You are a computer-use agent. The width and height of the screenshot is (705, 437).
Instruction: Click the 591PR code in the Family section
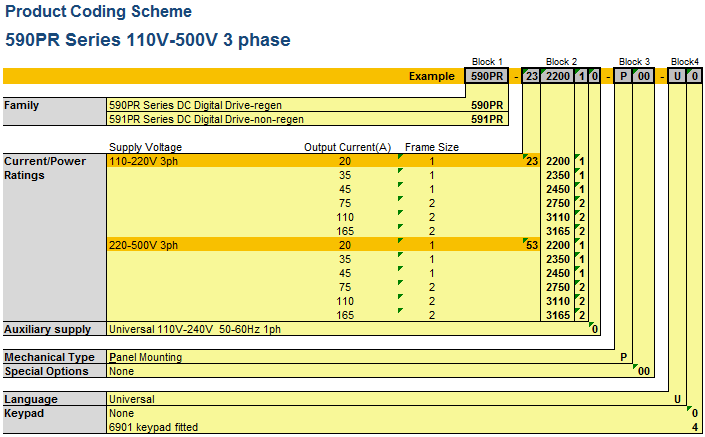pyautogui.click(x=487, y=119)
